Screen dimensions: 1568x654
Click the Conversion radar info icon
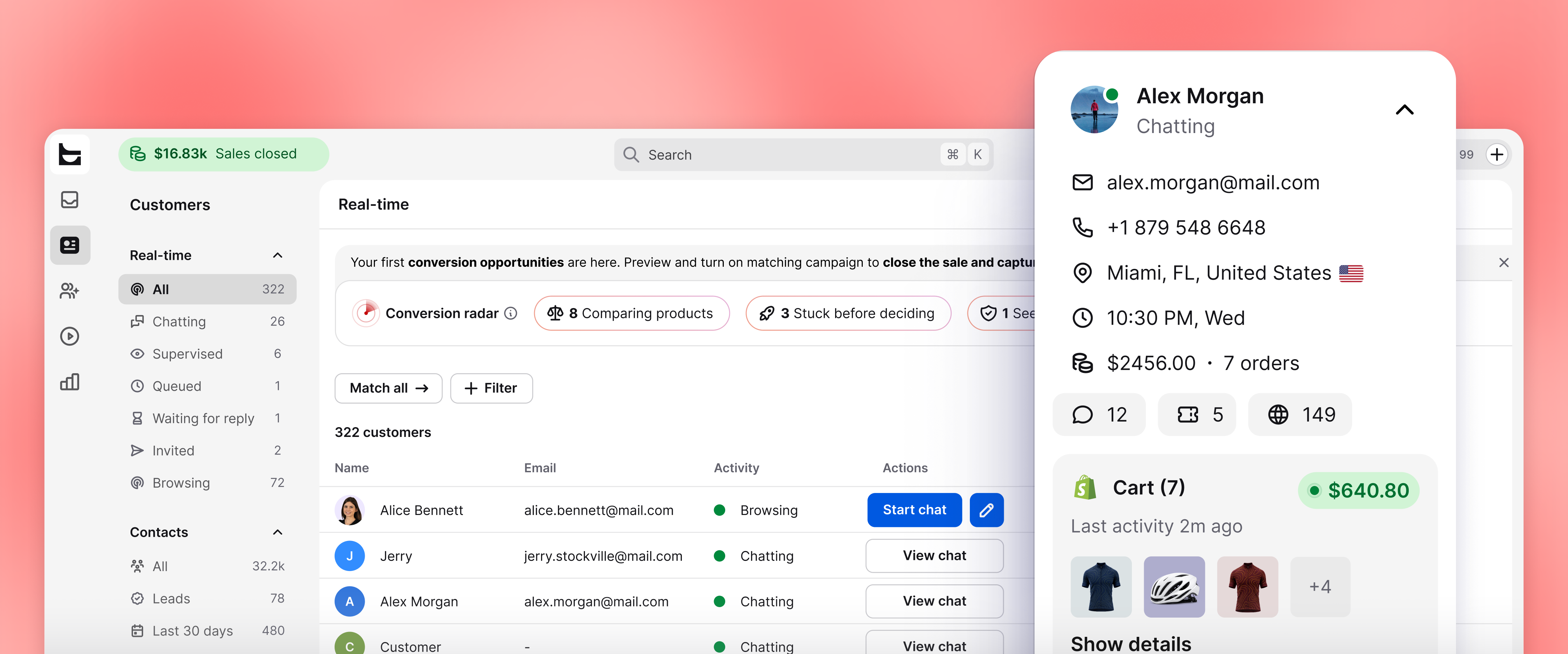click(511, 313)
